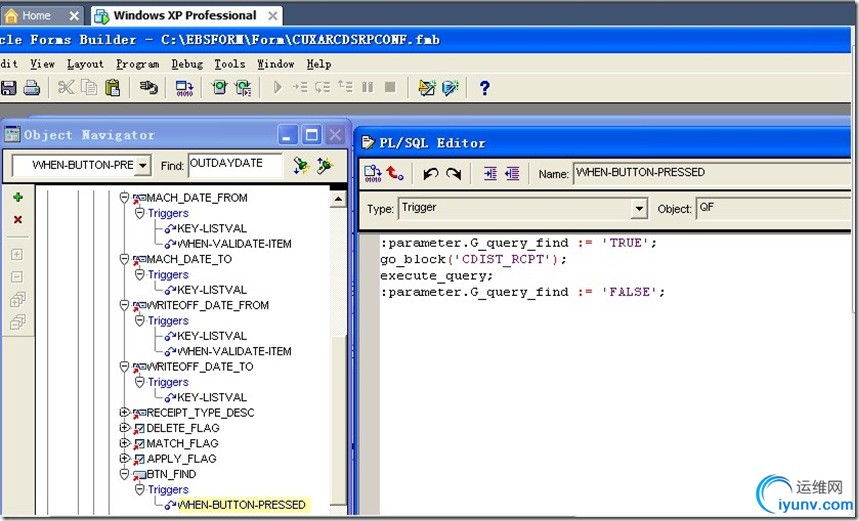Expand the APPLY_FLAG node
This screenshot has height=521, width=859.
coord(124,458)
